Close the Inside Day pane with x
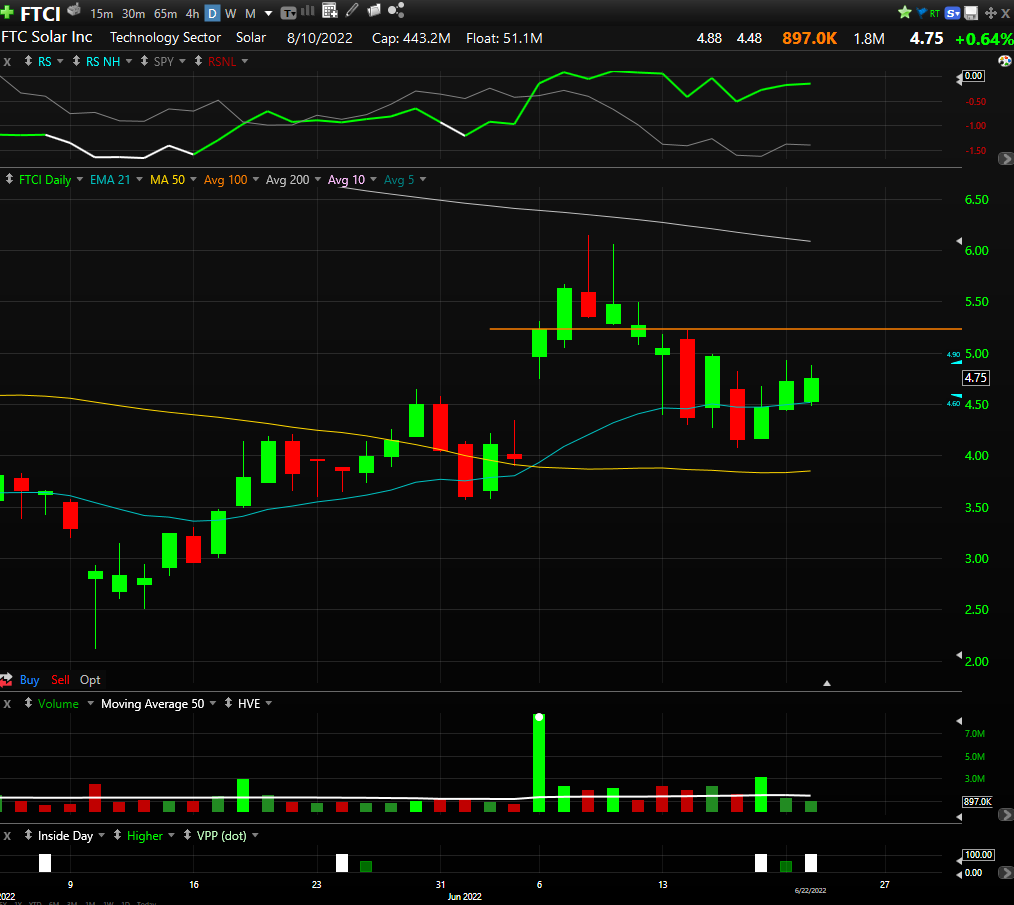 click(x=7, y=836)
